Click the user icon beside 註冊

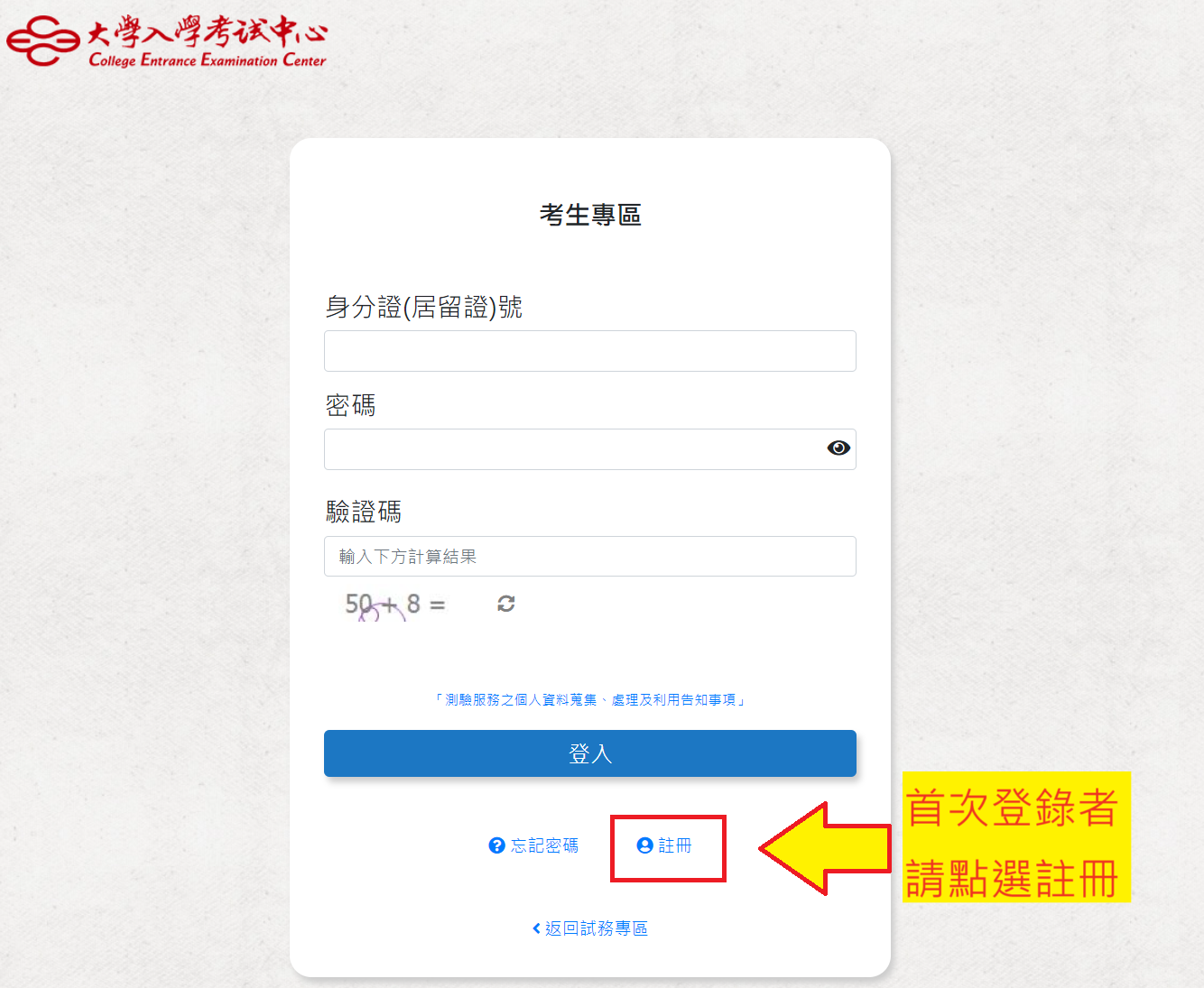pos(644,845)
